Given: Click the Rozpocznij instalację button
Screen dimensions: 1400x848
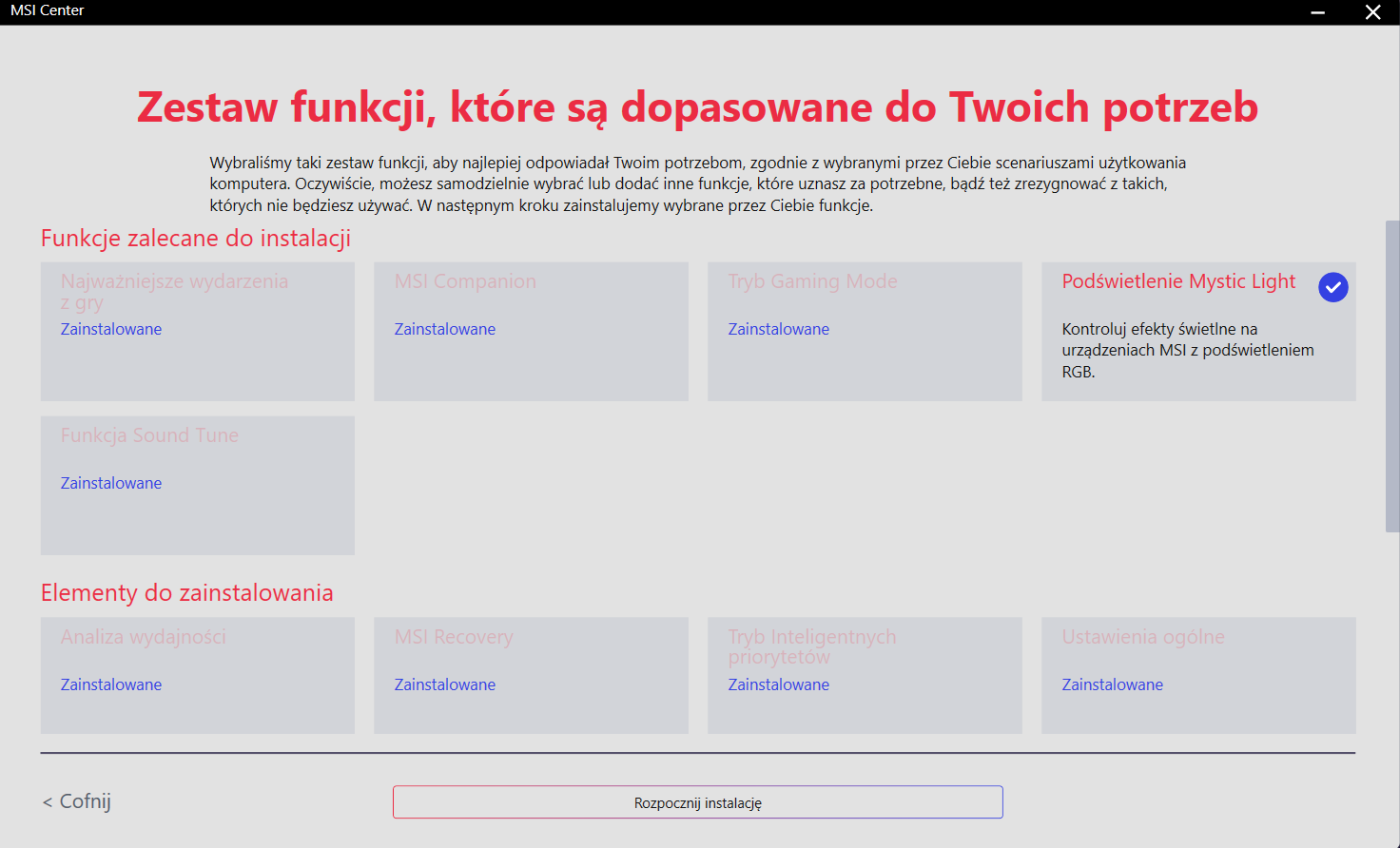Looking at the screenshot, I should pos(697,802).
